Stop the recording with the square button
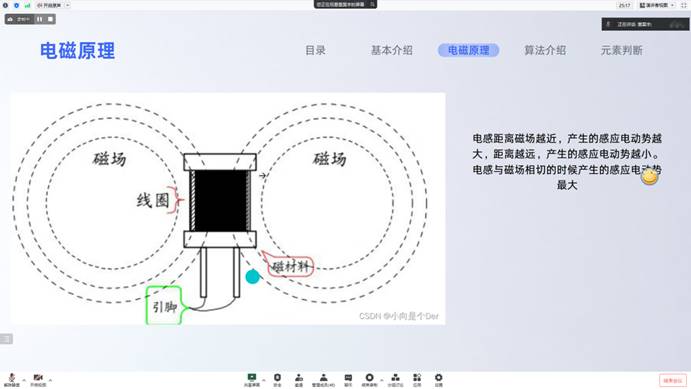Screen dimensions: 691x389 point(50,19)
